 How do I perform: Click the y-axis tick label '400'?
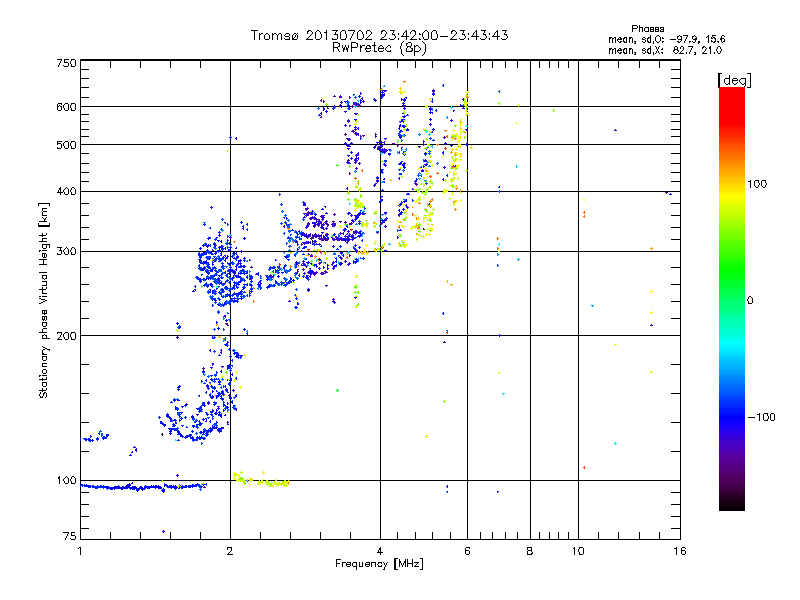[x=66, y=192]
